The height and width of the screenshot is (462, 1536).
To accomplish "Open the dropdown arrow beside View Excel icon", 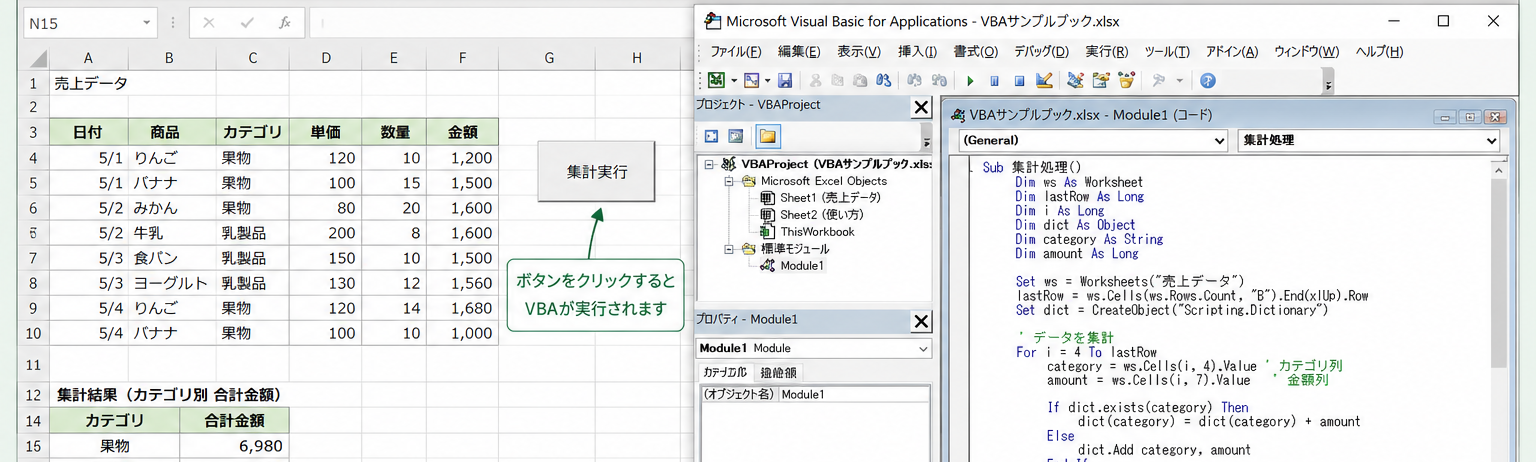I will [x=733, y=80].
